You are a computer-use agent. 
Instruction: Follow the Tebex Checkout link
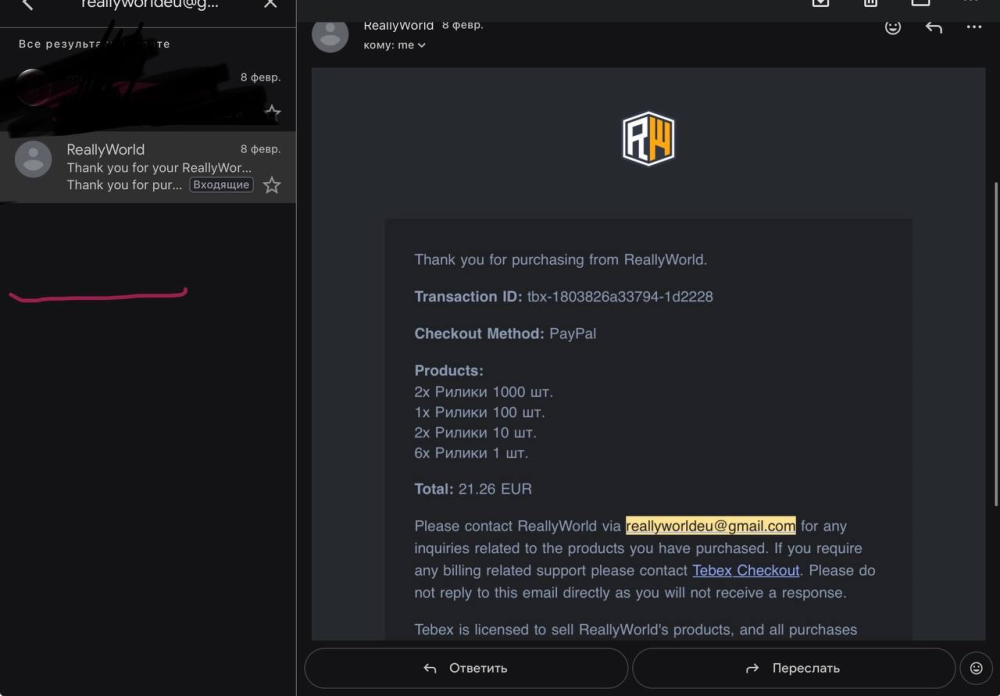coord(746,570)
